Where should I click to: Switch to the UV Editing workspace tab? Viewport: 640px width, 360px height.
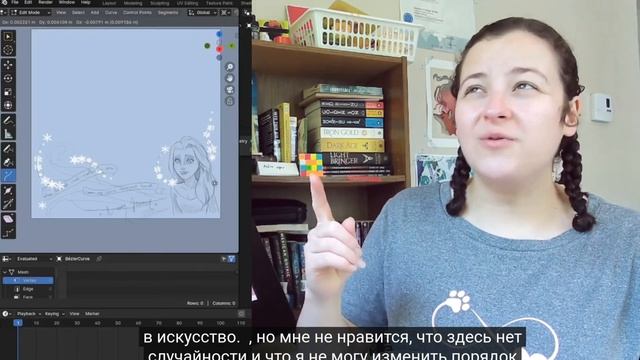(187, 3)
